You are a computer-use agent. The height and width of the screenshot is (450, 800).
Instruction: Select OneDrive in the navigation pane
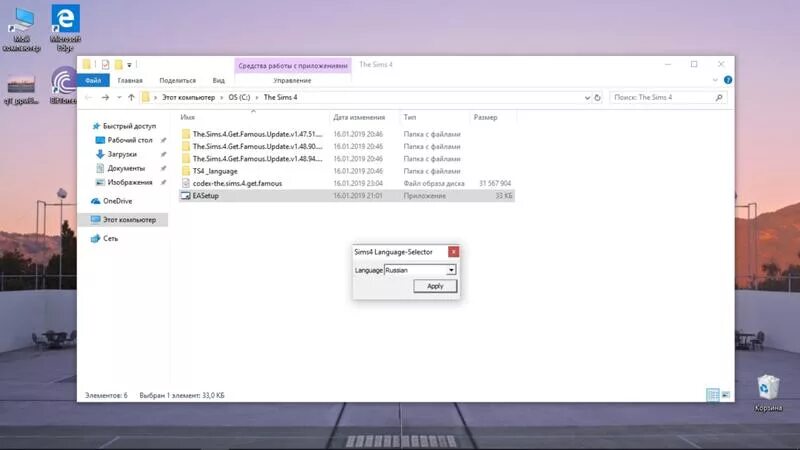point(117,201)
